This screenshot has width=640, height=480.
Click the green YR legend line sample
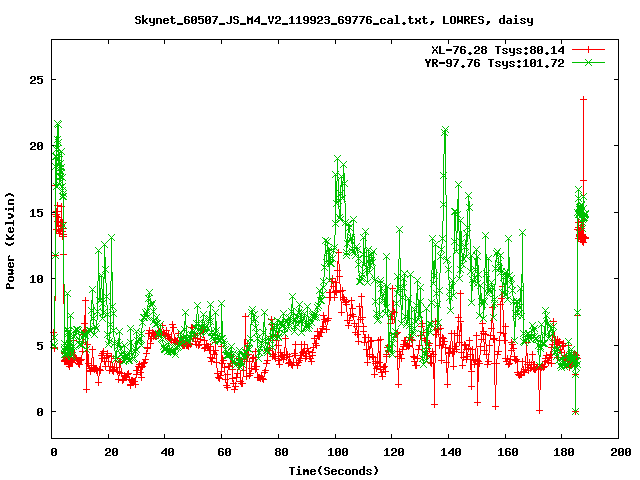[x=588, y=62]
